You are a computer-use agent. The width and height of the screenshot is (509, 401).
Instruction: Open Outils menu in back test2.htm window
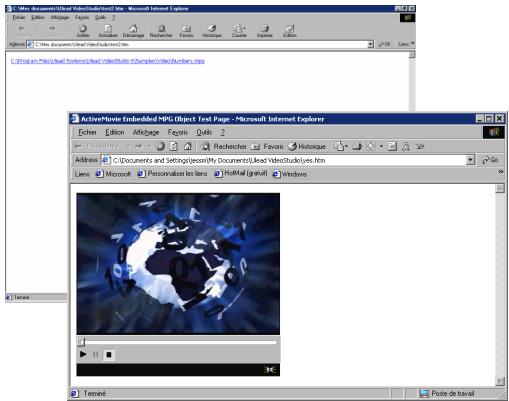tap(100, 17)
